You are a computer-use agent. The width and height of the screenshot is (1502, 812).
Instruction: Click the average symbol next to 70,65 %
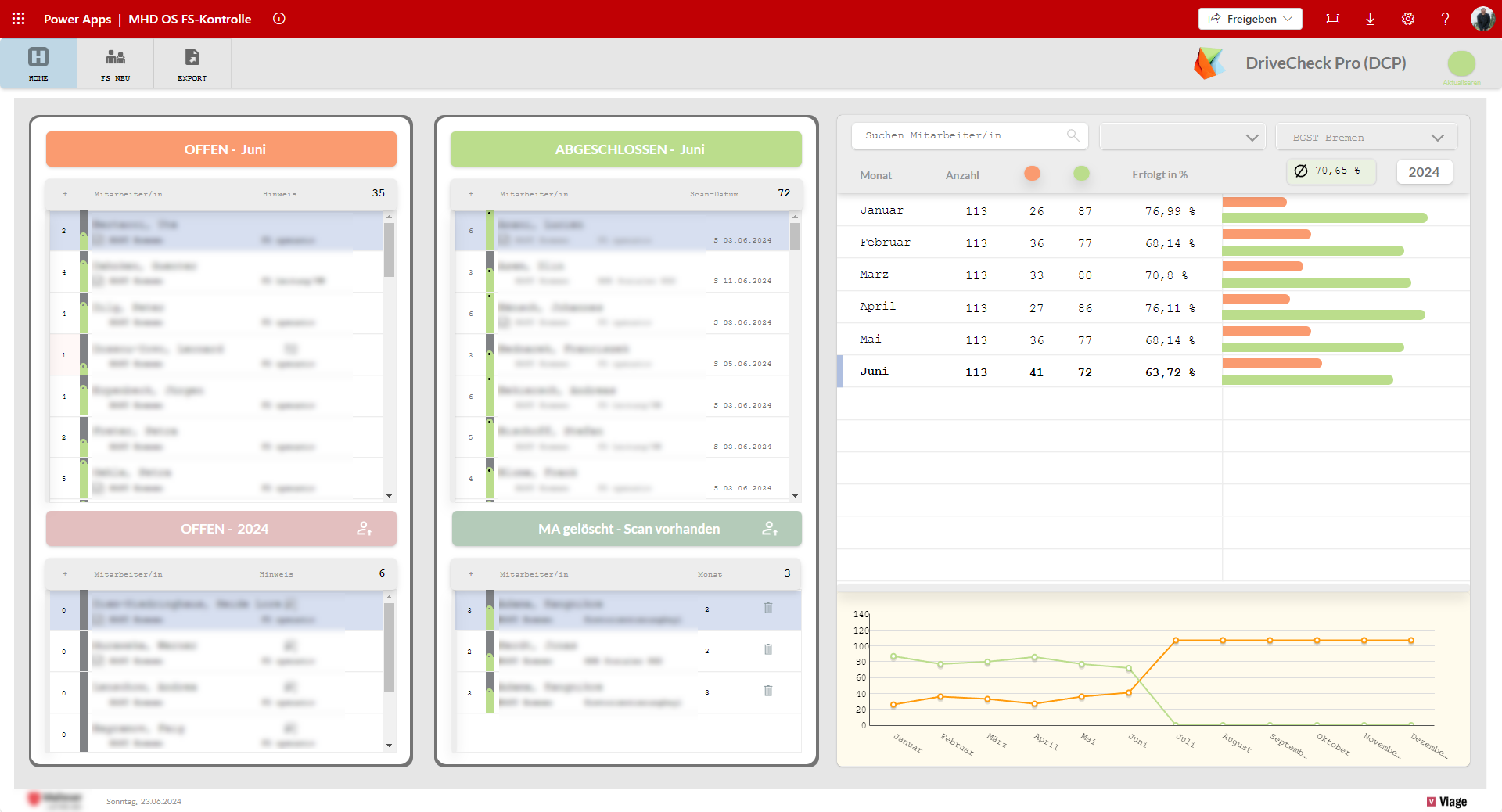[1301, 171]
